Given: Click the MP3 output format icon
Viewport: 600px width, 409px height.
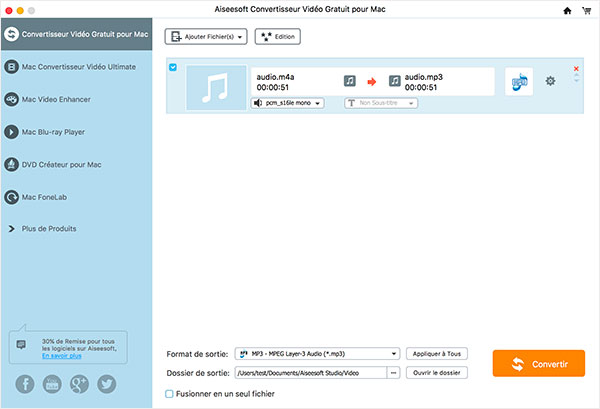Looking at the screenshot, I should 518,81.
